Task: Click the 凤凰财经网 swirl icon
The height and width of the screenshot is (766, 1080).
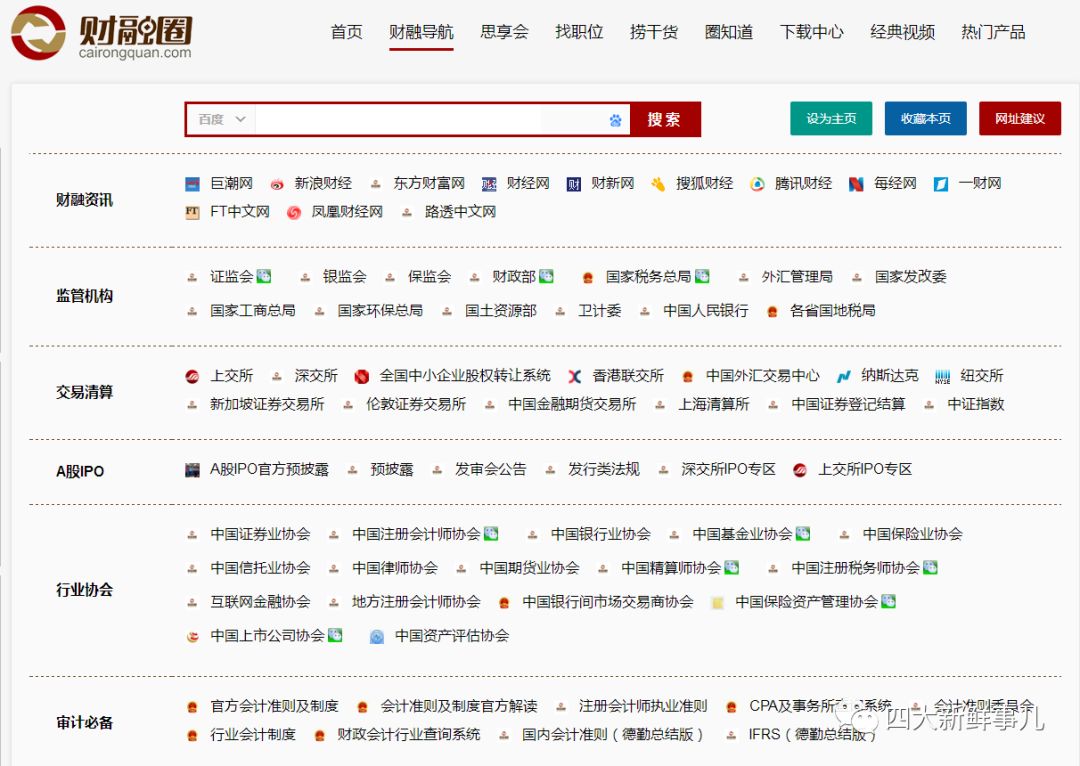Action: (x=294, y=212)
